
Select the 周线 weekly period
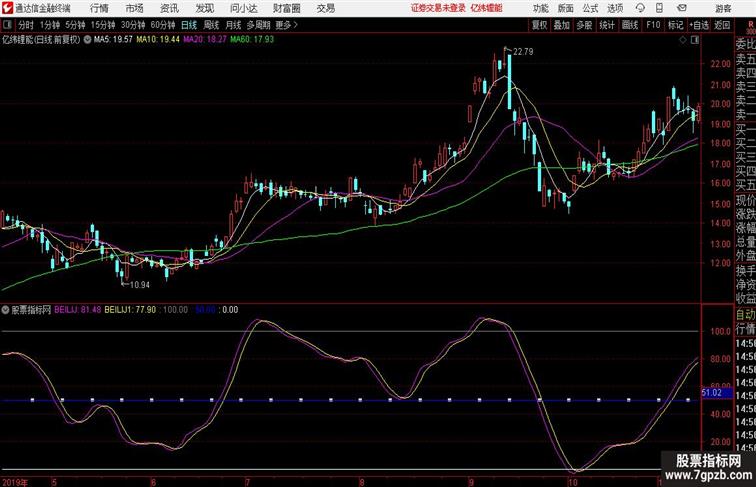[x=211, y=25]
